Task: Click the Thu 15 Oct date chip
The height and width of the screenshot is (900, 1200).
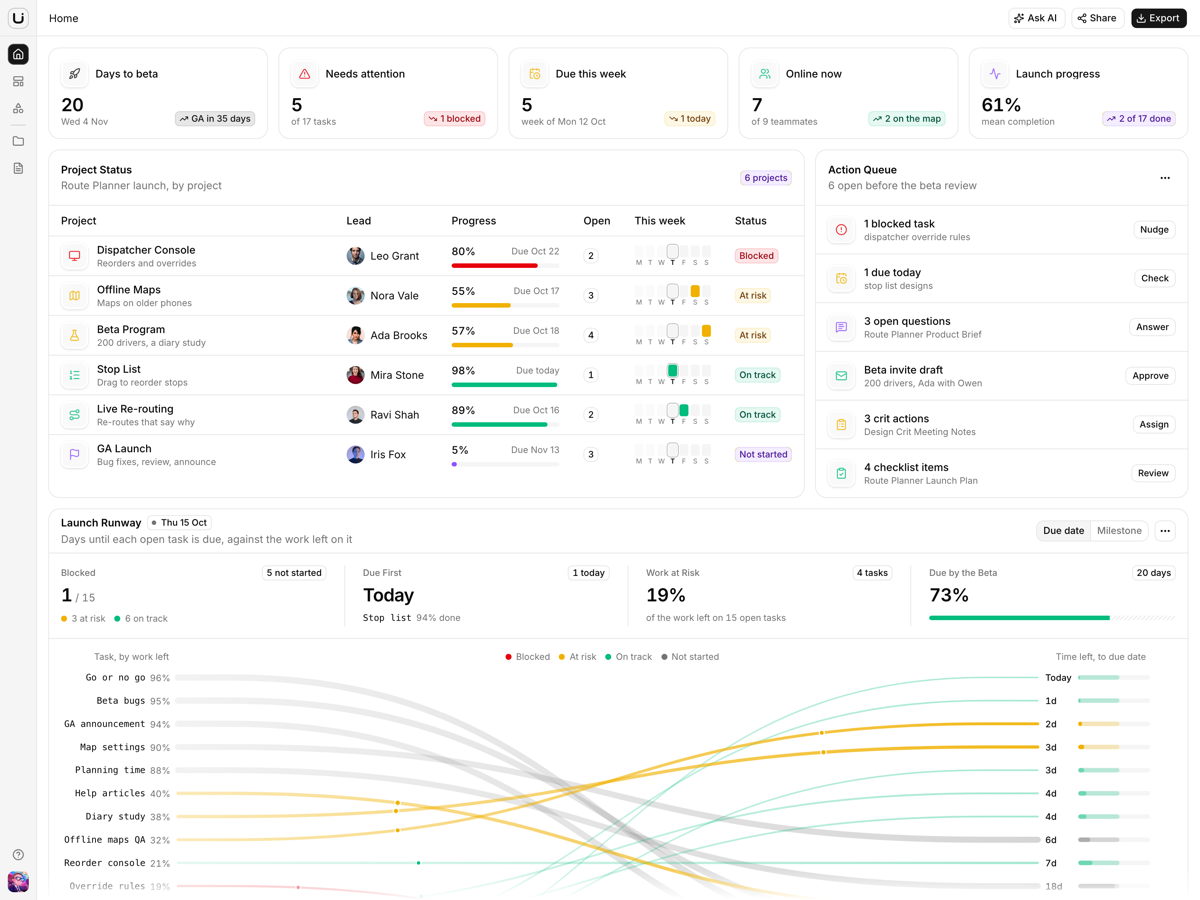Action: tap(180, 523)
